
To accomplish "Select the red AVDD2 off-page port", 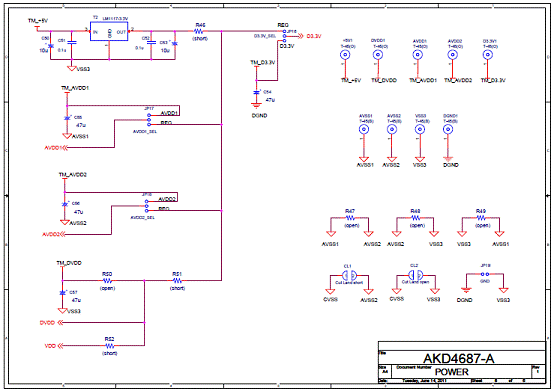I will click(x=51, y=235).
